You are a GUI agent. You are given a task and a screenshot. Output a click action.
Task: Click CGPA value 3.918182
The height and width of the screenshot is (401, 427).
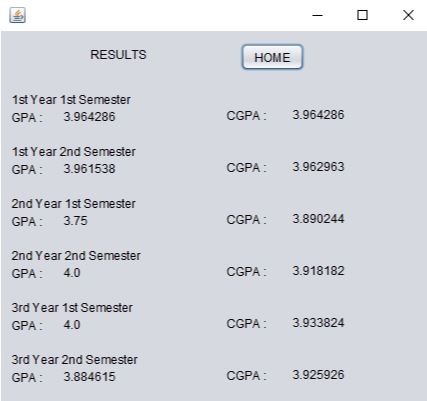(x=318, y=271)
